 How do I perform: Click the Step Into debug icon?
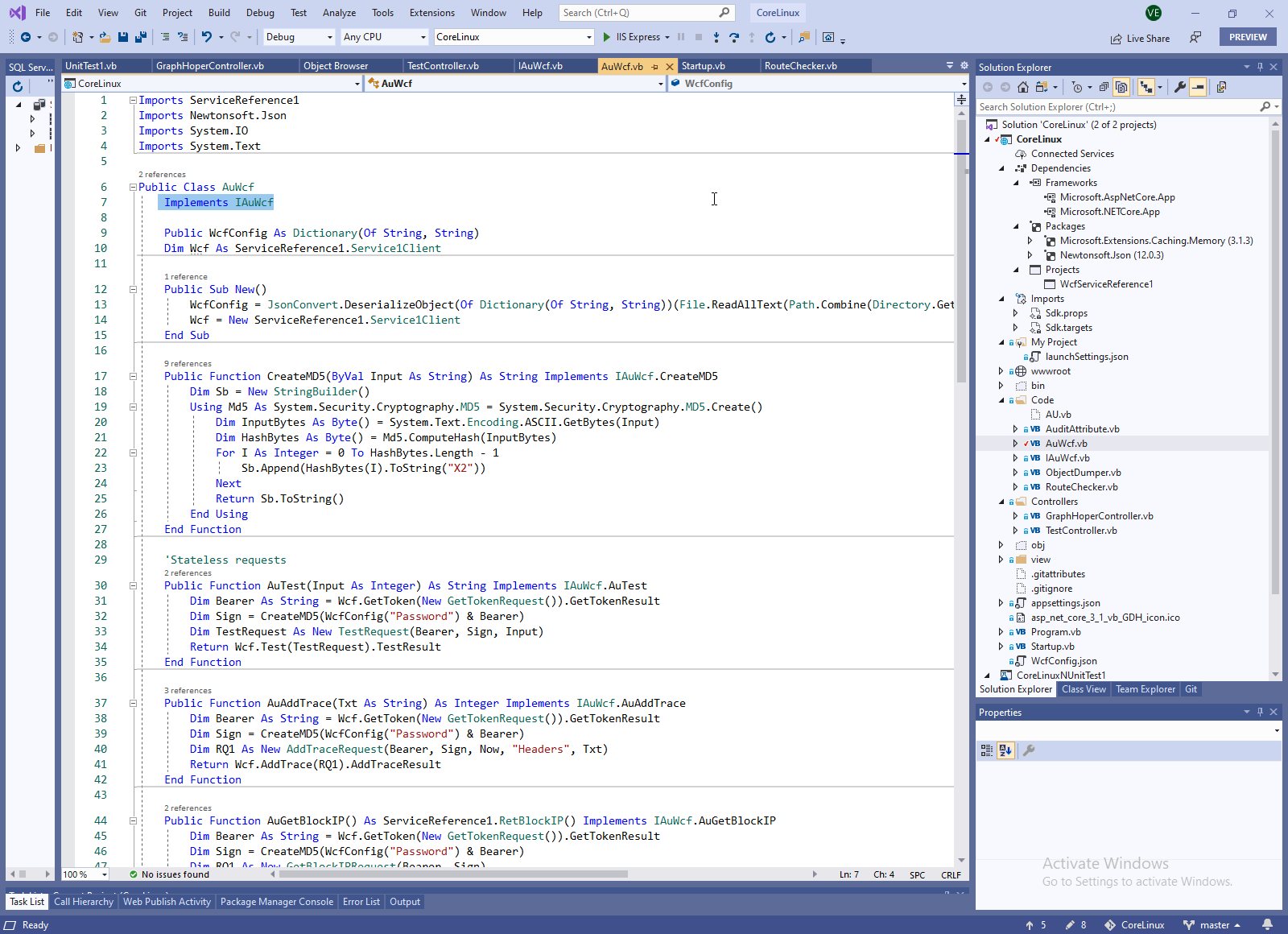716,37
